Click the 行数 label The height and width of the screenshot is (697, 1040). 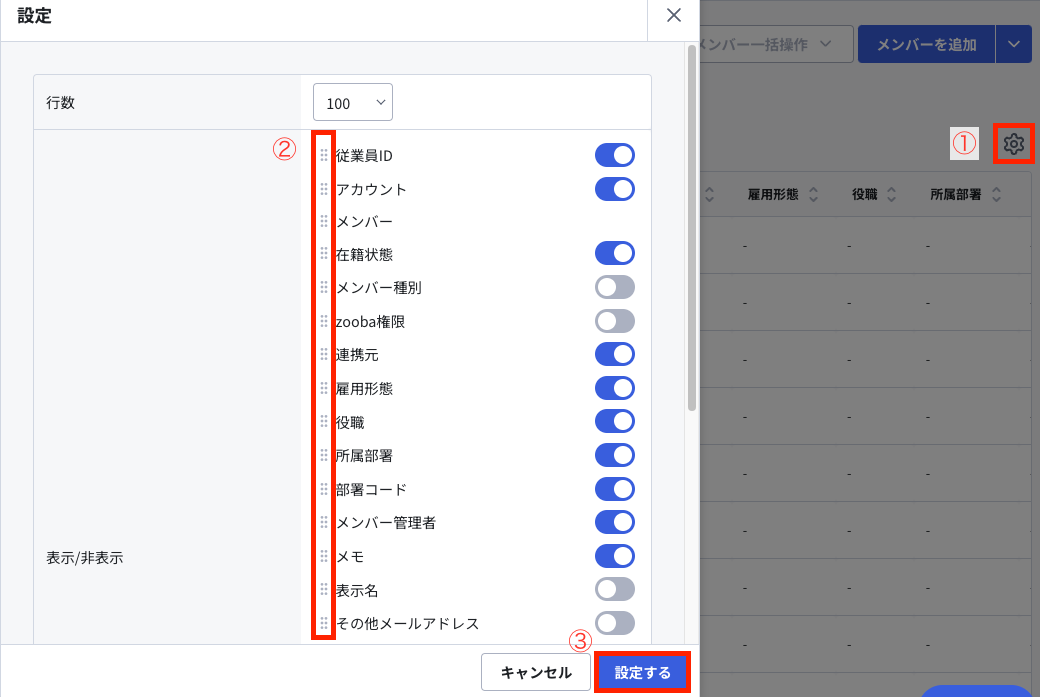click(60, 103)
